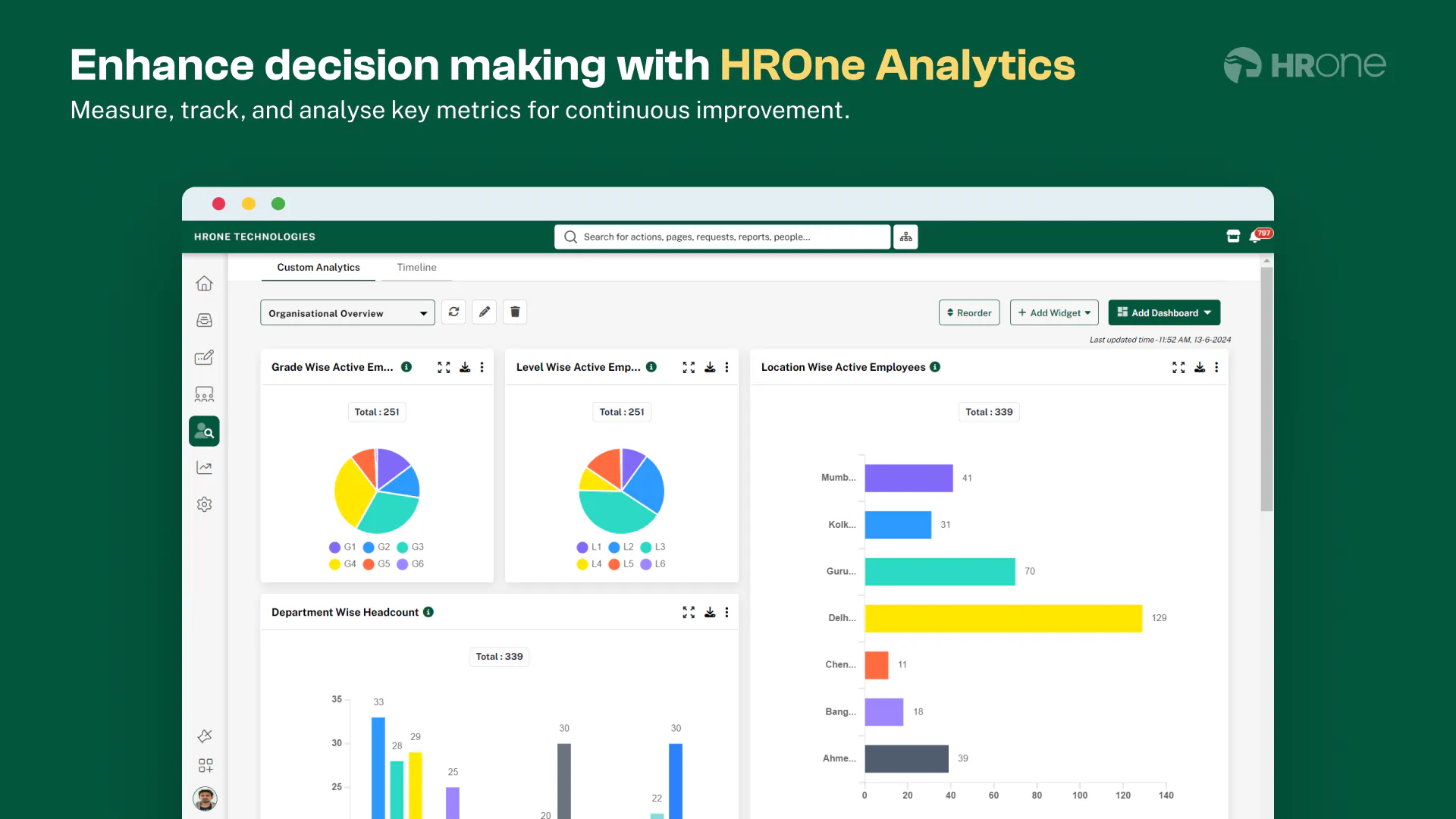Switch to the Timeline tab
1456x819 pixels.
tap(416, 267)
